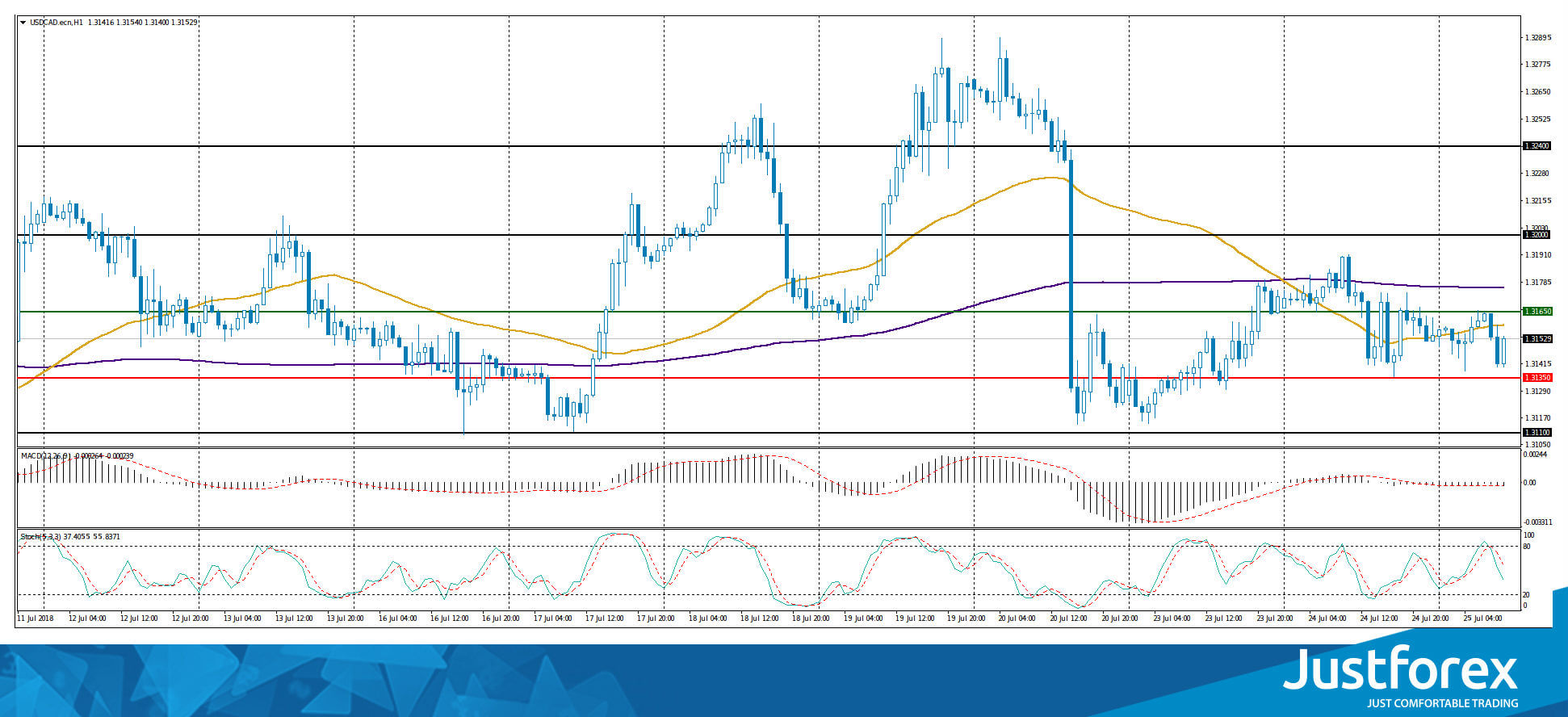Click the 1.32650 price axis label
This screenshot has height=717, width=1568.
(1537, 92)
